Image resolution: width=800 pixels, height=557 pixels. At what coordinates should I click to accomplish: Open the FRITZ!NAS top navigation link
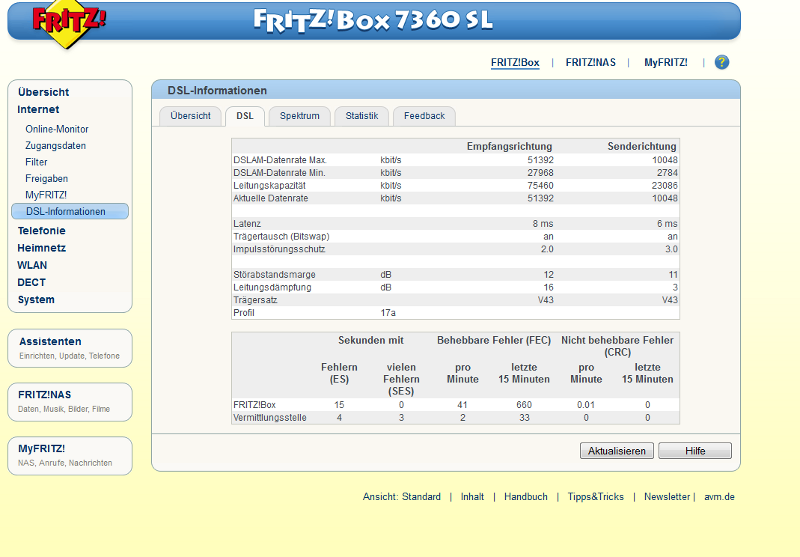[590, 62]
